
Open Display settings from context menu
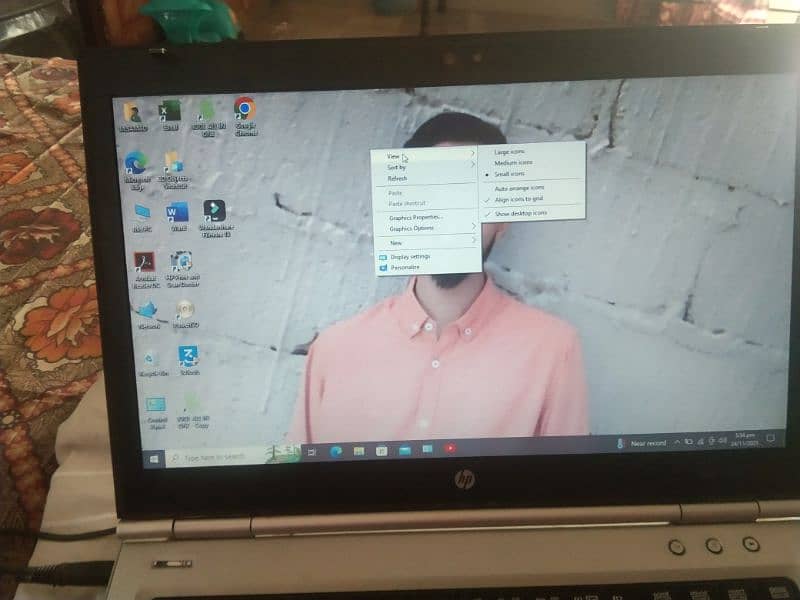tap(410, 256)
